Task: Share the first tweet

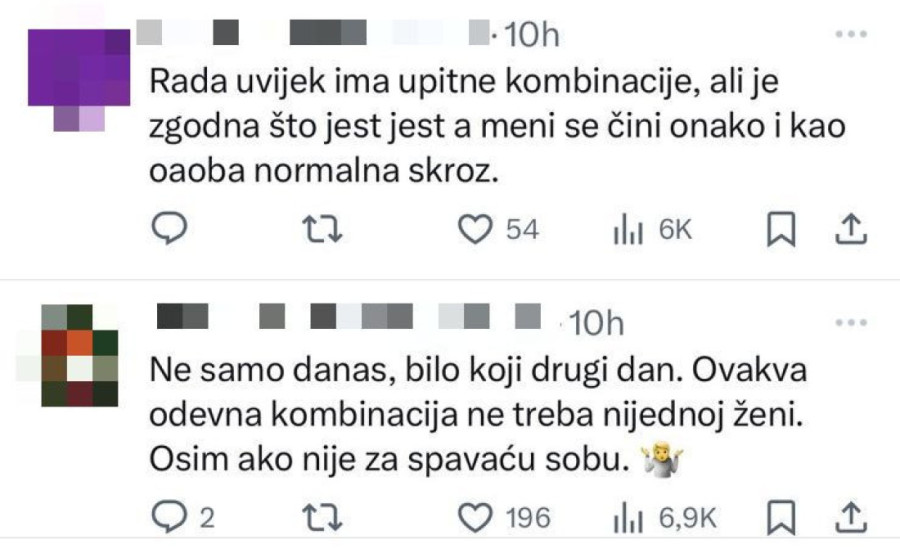Action: tap(848, 230)
